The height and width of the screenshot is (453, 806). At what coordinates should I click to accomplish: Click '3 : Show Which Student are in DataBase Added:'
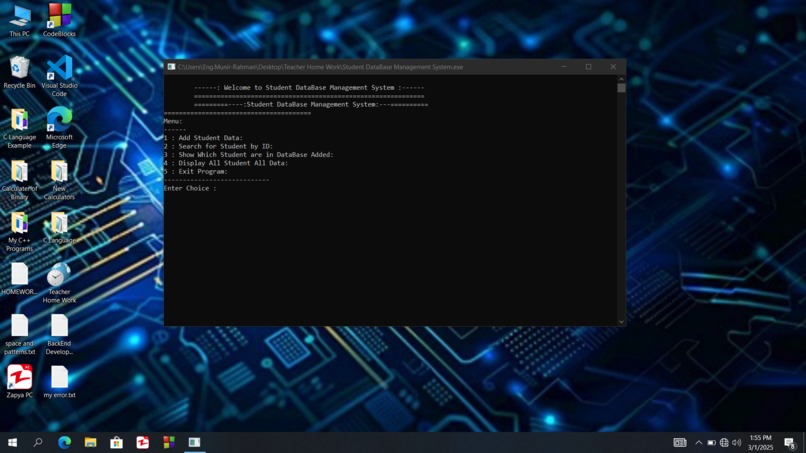click(x=249, y=154)
